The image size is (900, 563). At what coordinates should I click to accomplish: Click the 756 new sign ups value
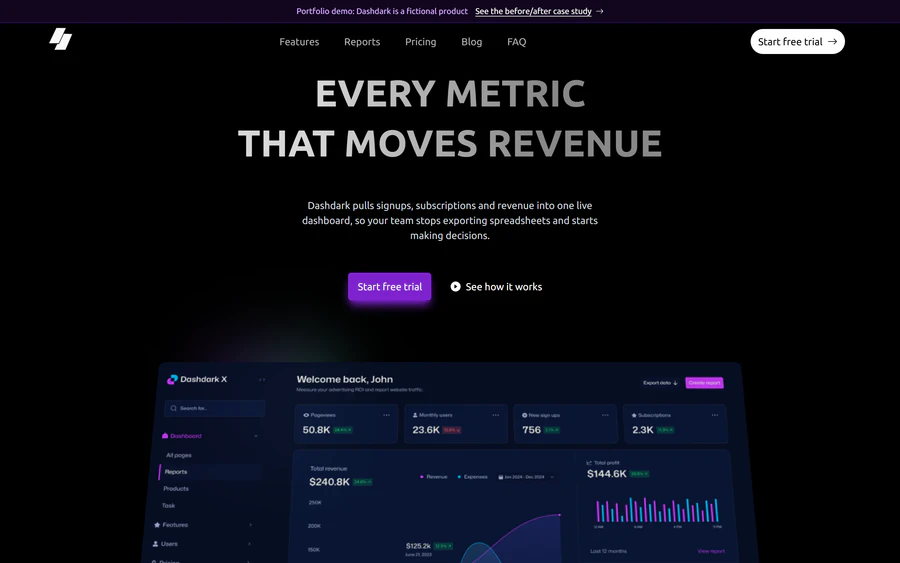click(x=532, y=430)
